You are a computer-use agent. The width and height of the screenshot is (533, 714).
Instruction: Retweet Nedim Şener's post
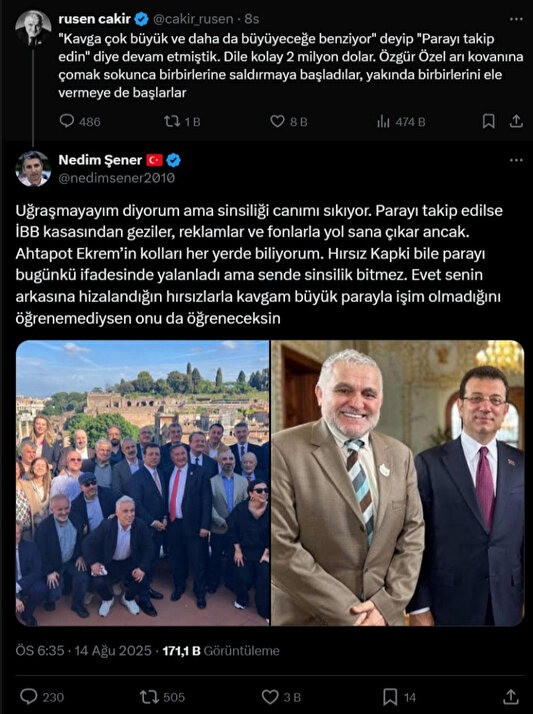click(x=149, y=697)
